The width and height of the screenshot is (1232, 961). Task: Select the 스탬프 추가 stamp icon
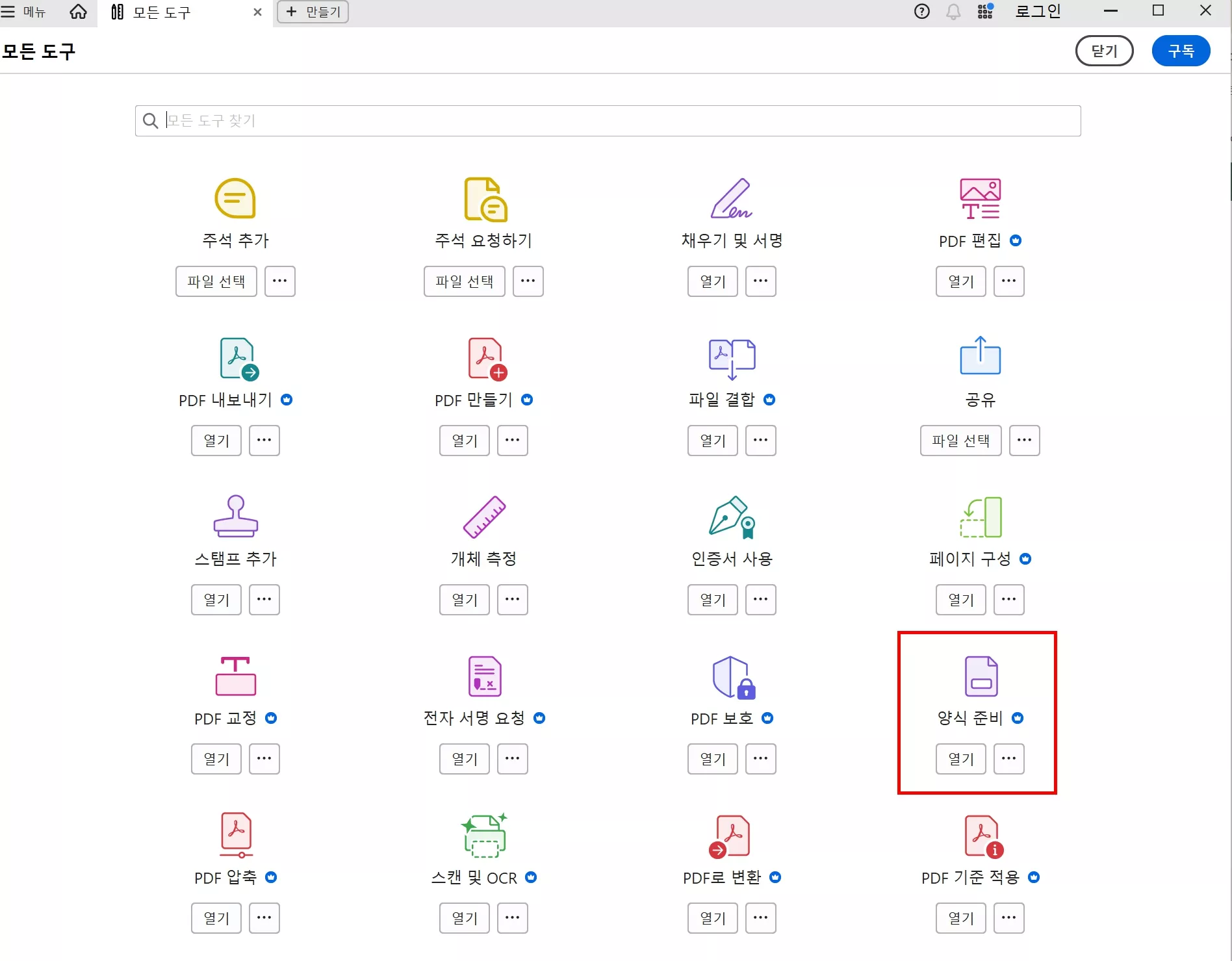tap(236, 517)
